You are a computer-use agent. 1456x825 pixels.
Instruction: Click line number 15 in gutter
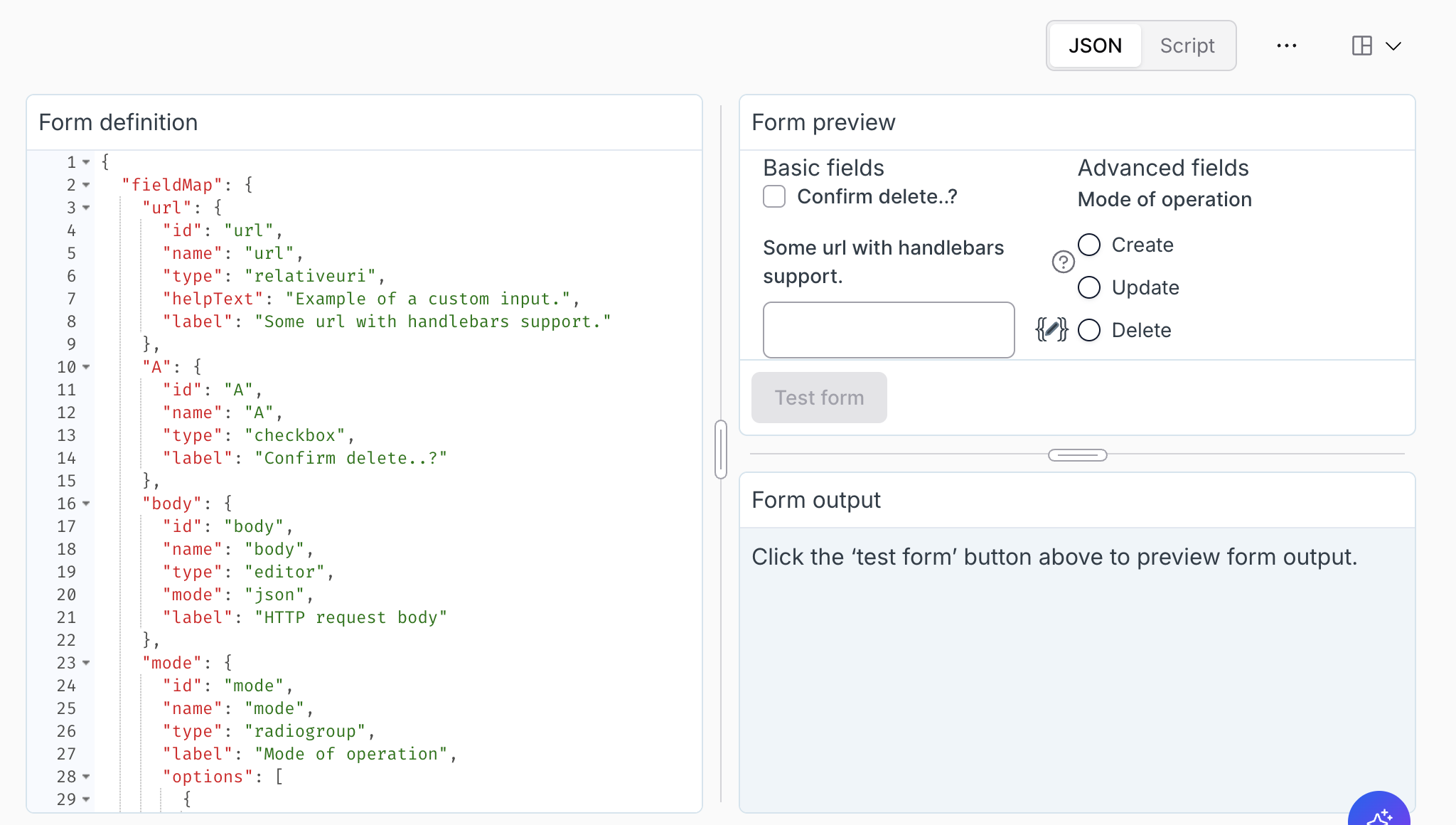66,481
